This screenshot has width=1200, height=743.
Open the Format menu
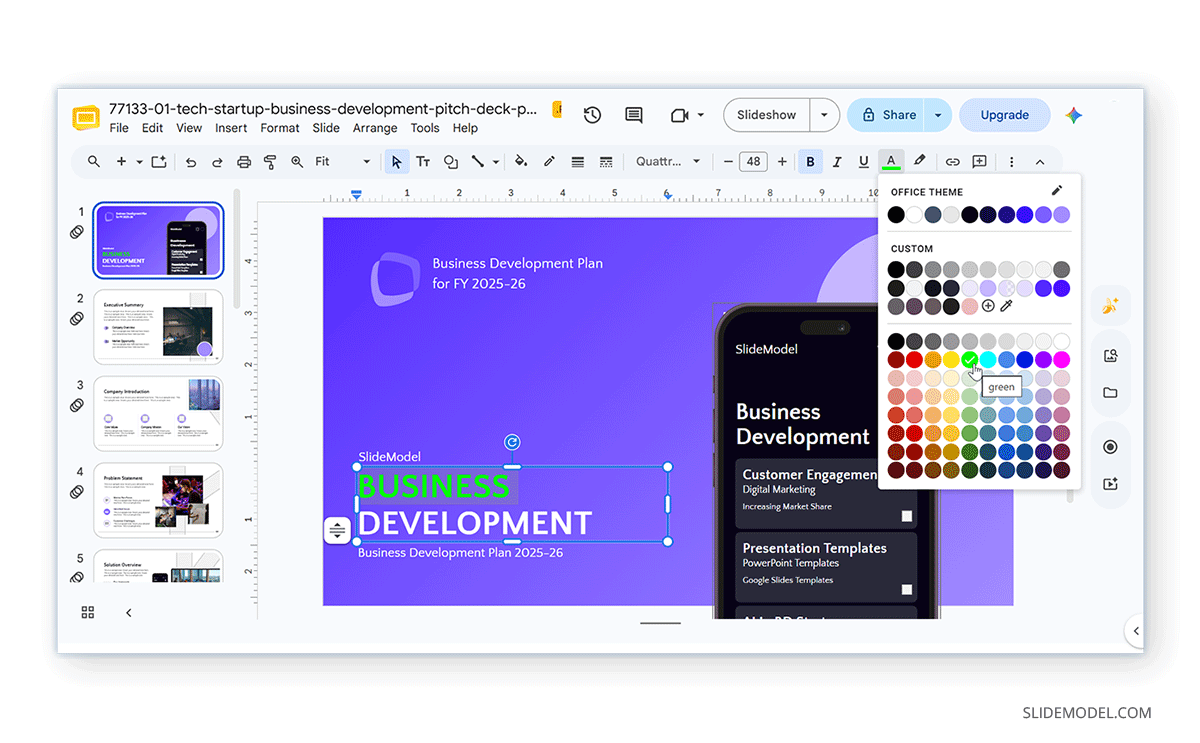tap(280, 128)
